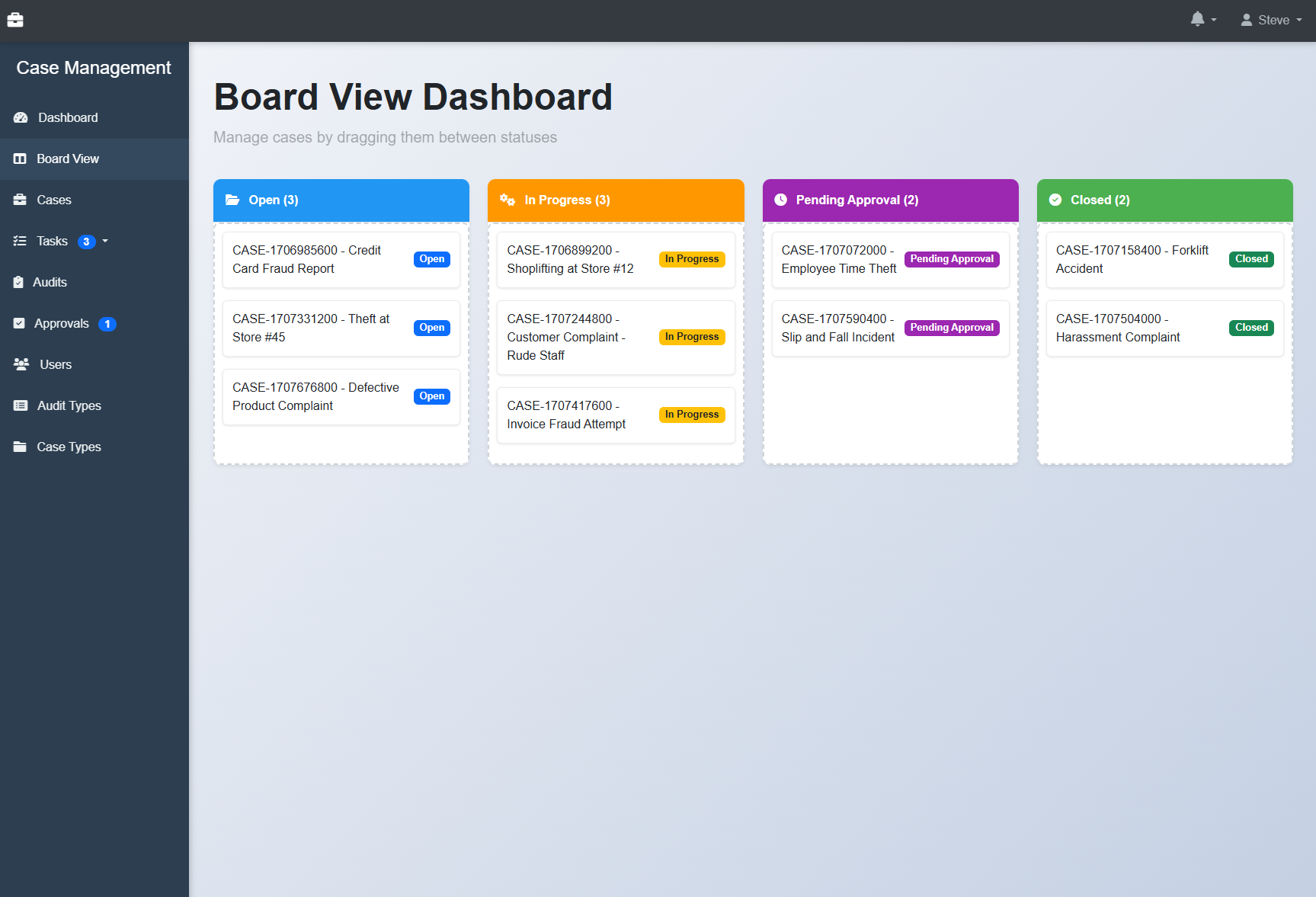Click the briefcase logo icon in top bar

[x=15, y=20]
